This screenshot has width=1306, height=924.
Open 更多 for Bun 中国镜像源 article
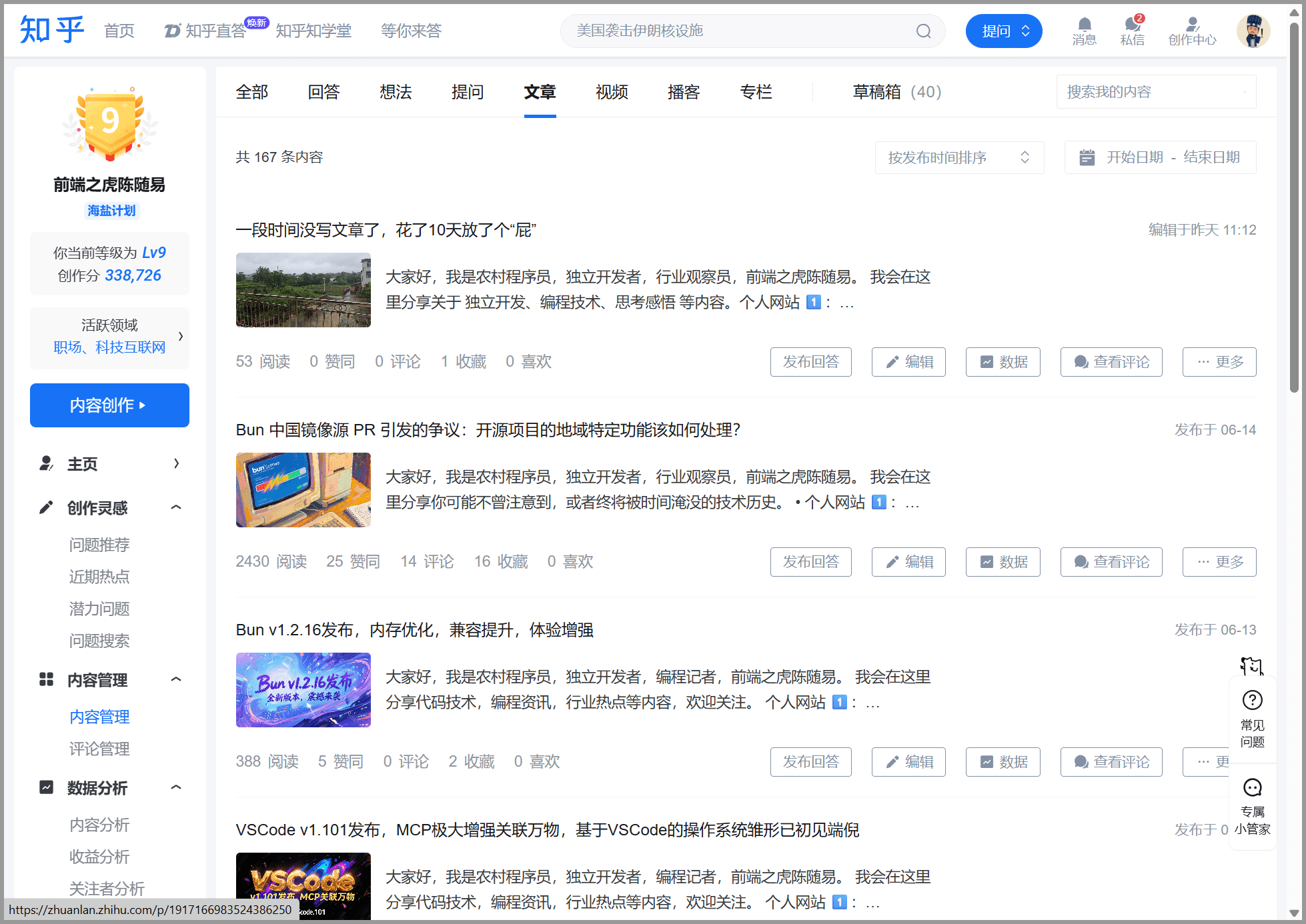(x=1219, y=562)
